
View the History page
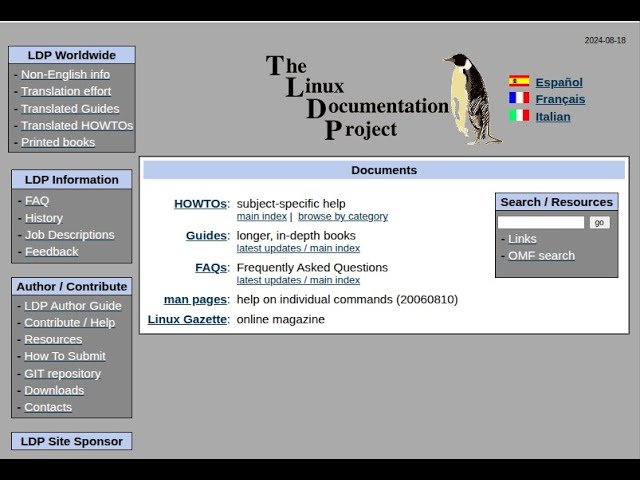44,218
